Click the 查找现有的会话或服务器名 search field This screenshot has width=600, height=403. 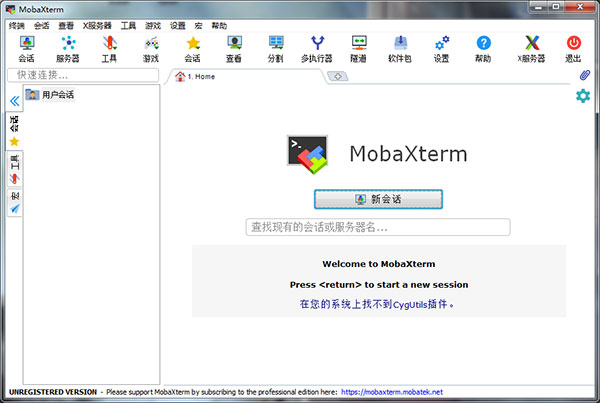(378, 227)
